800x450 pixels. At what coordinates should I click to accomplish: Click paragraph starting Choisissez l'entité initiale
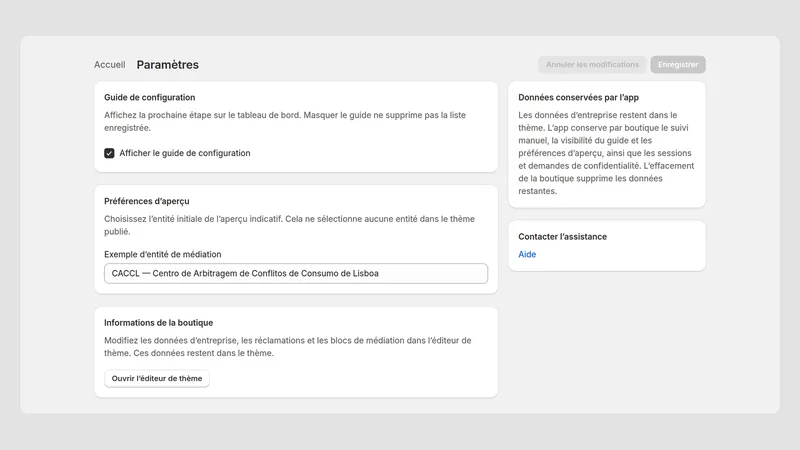[x=289, y=225]
